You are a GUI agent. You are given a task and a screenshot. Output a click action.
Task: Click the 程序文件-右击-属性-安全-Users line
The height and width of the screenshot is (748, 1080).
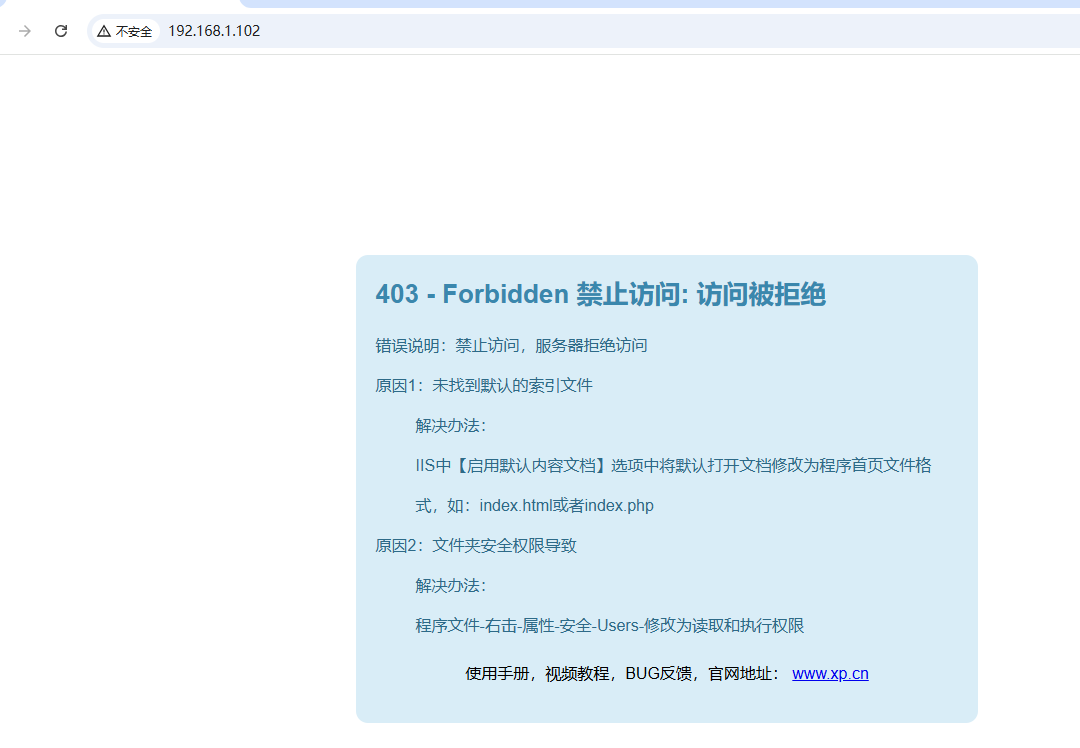click(610, 625)
